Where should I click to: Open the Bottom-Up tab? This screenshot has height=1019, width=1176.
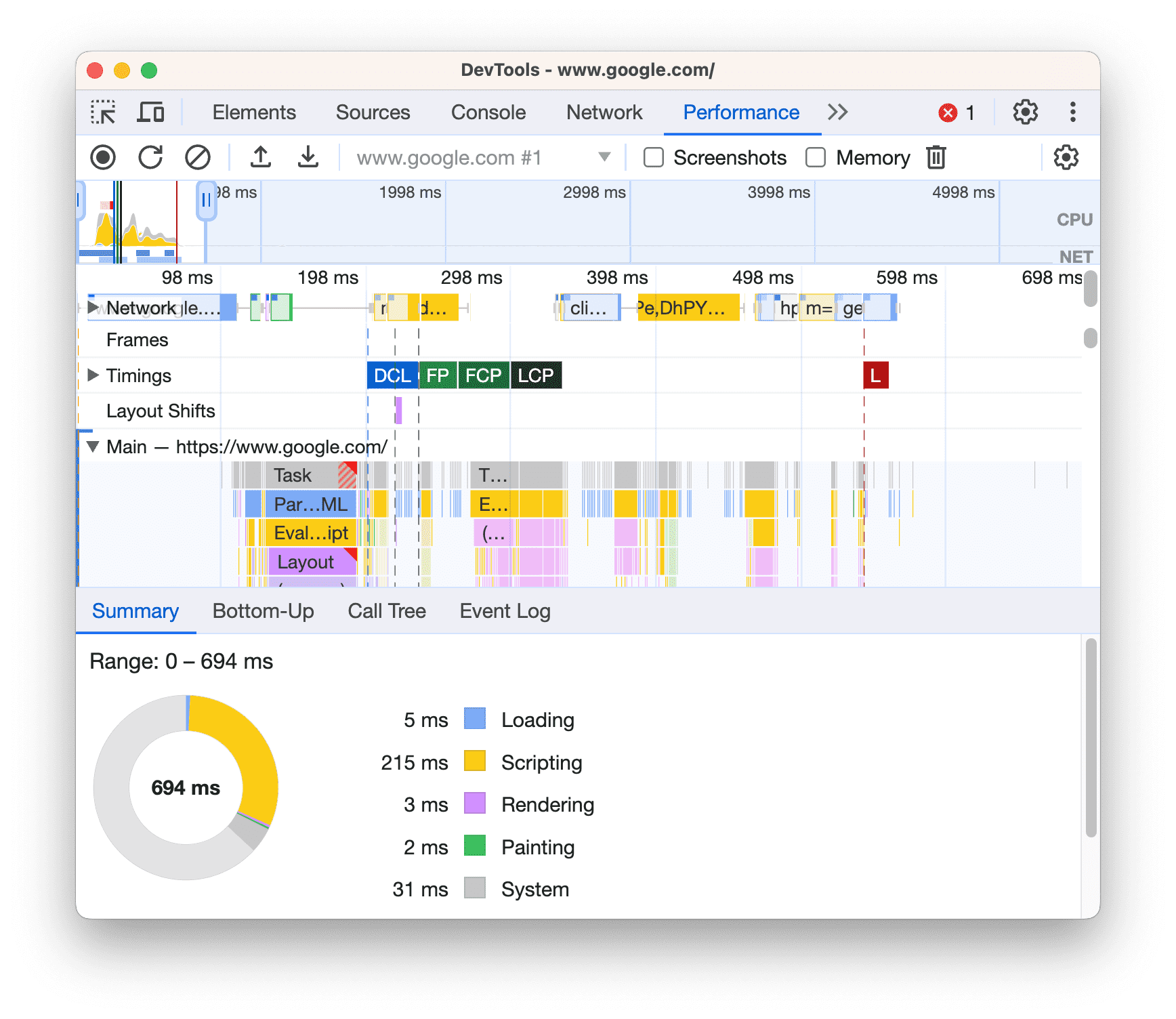click(264, 611)
